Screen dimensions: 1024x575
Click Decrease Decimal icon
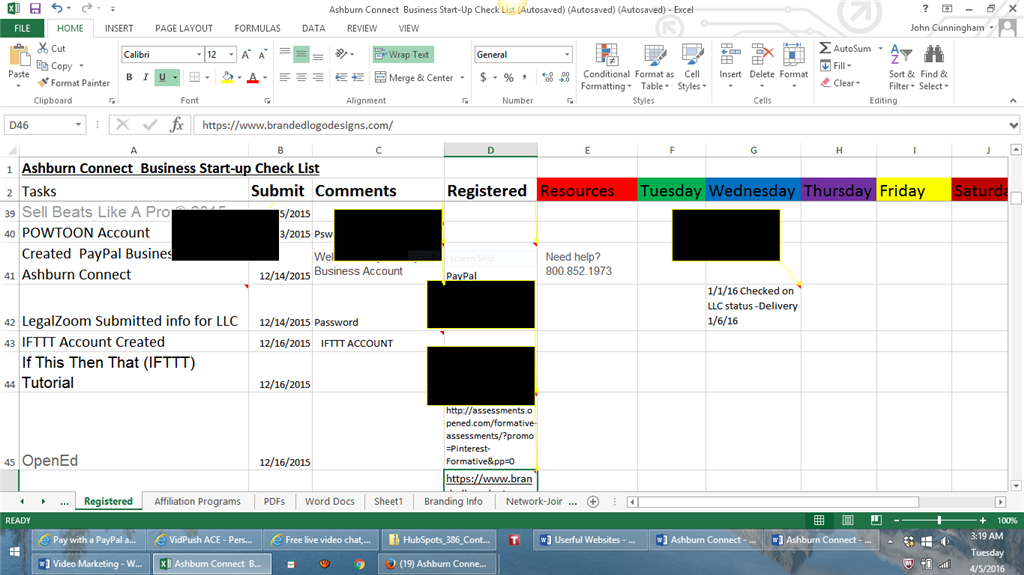[x=564, y=77]
